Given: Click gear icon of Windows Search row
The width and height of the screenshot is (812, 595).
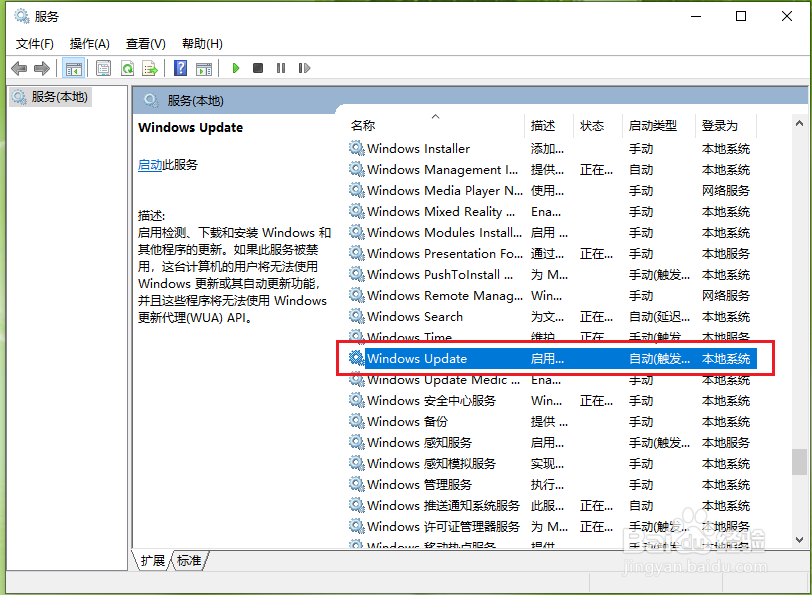Looking at the screenshot, I should [x=356, y=316].
